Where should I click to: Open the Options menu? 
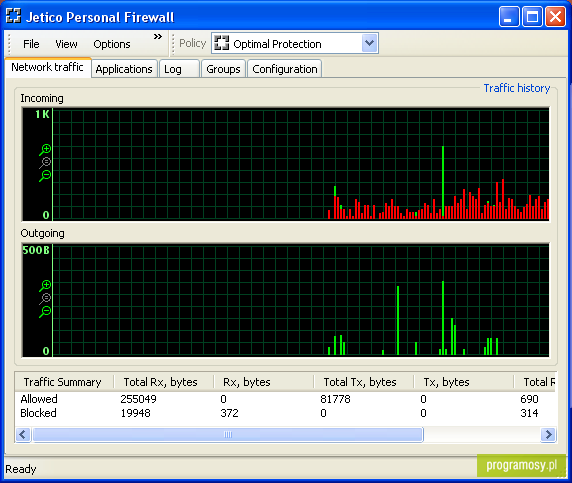[x=112, y=44]
